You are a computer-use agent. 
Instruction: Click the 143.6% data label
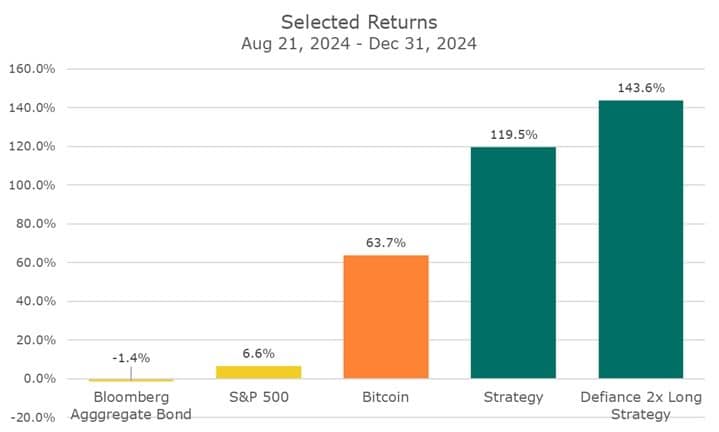pos(640,88)
